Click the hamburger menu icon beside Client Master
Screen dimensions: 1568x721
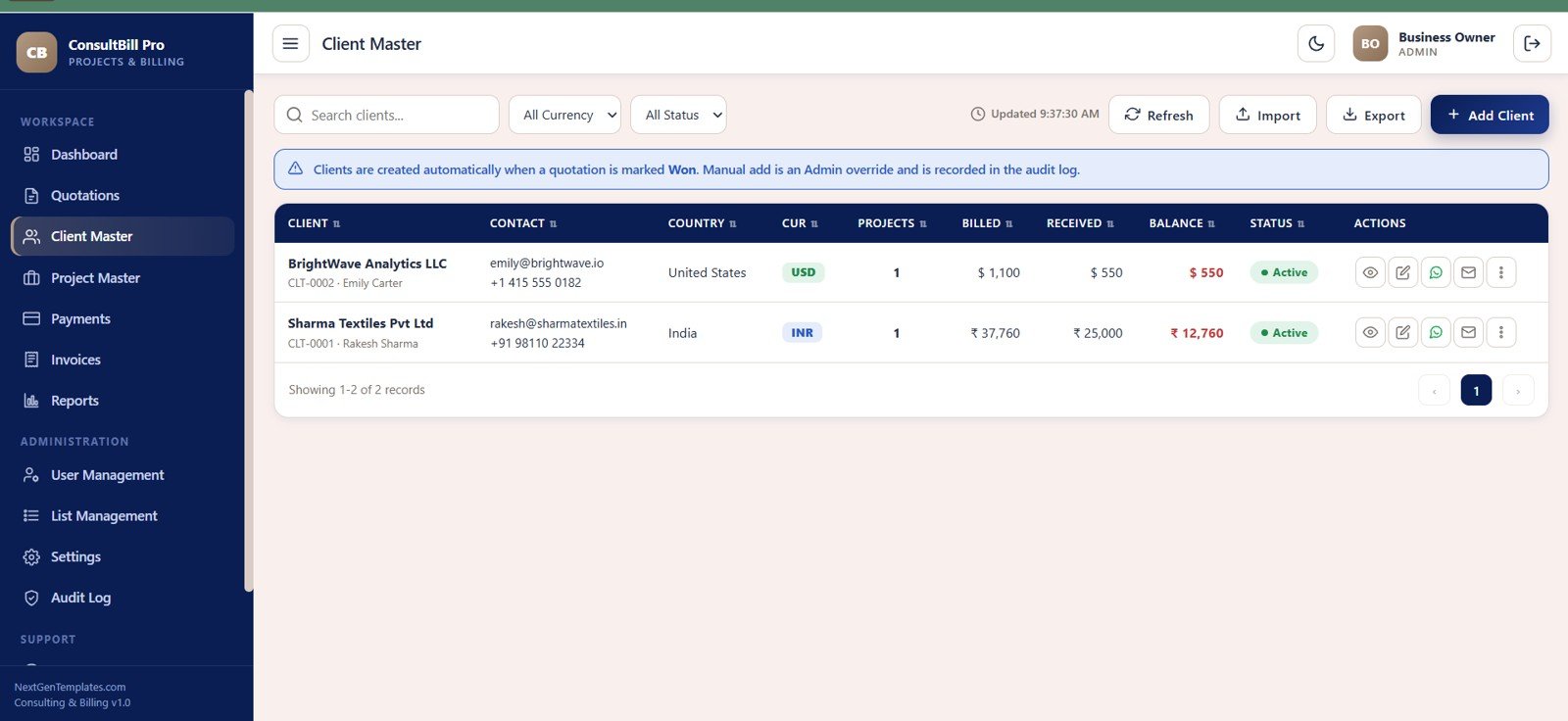[x=290, y=43]
